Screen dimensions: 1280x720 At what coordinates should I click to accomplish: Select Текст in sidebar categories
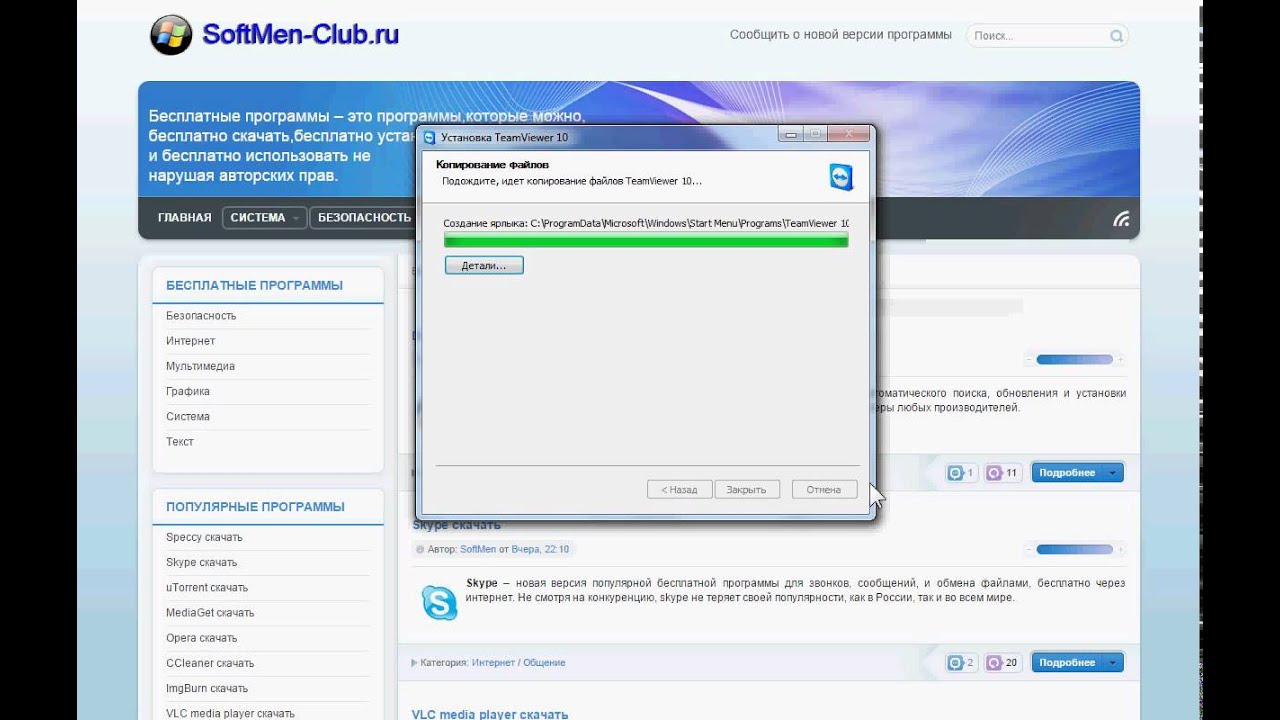[180, 441]
